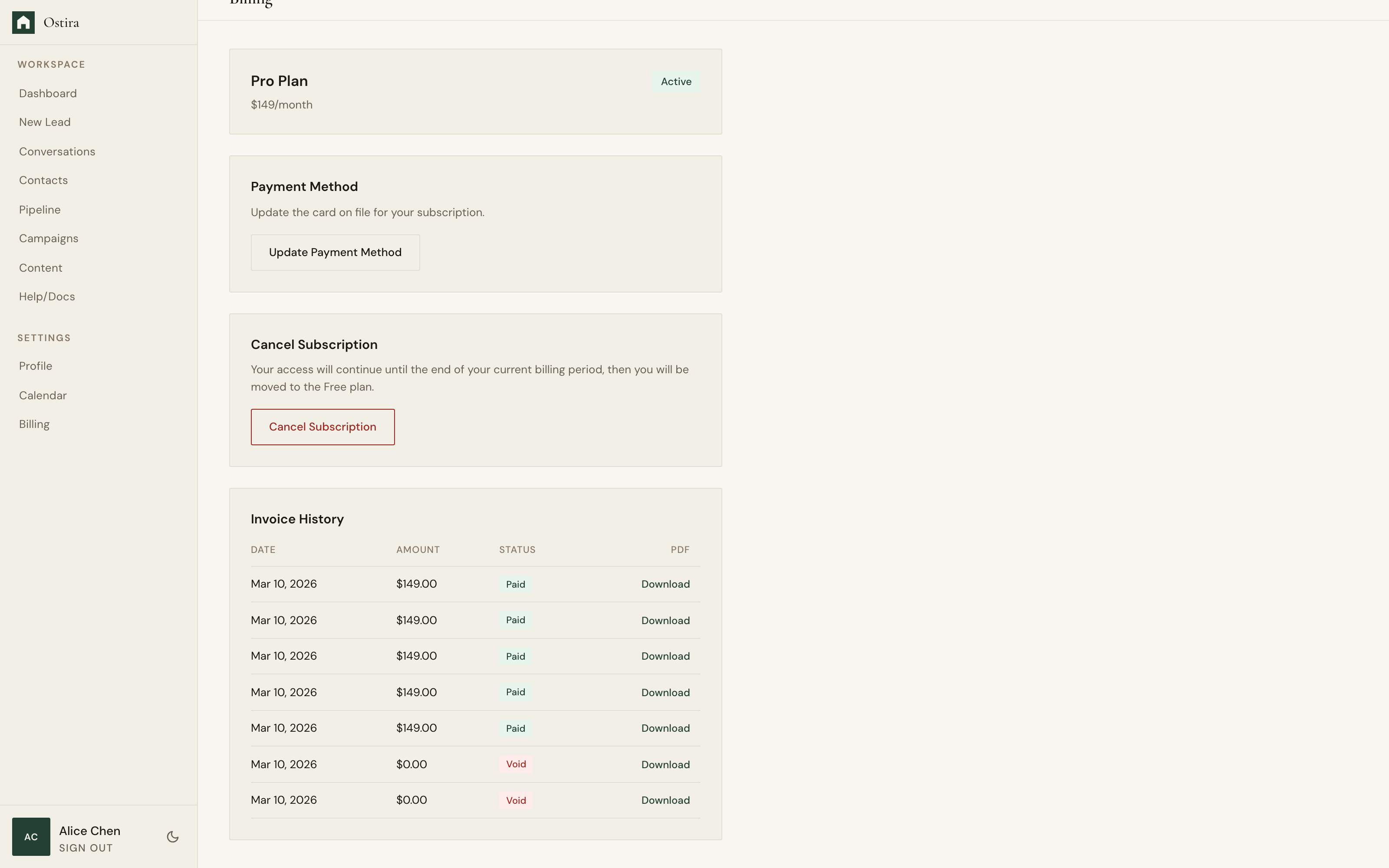Click the Update Payment Method button
The height and width of the screenshot is (868, 1389).
pos(335,252)
